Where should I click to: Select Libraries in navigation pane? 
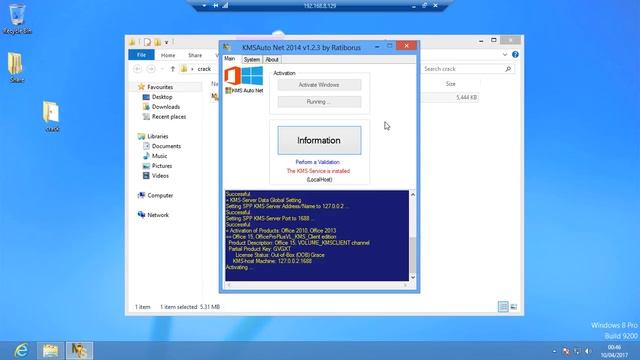click(x=158, y=136)
